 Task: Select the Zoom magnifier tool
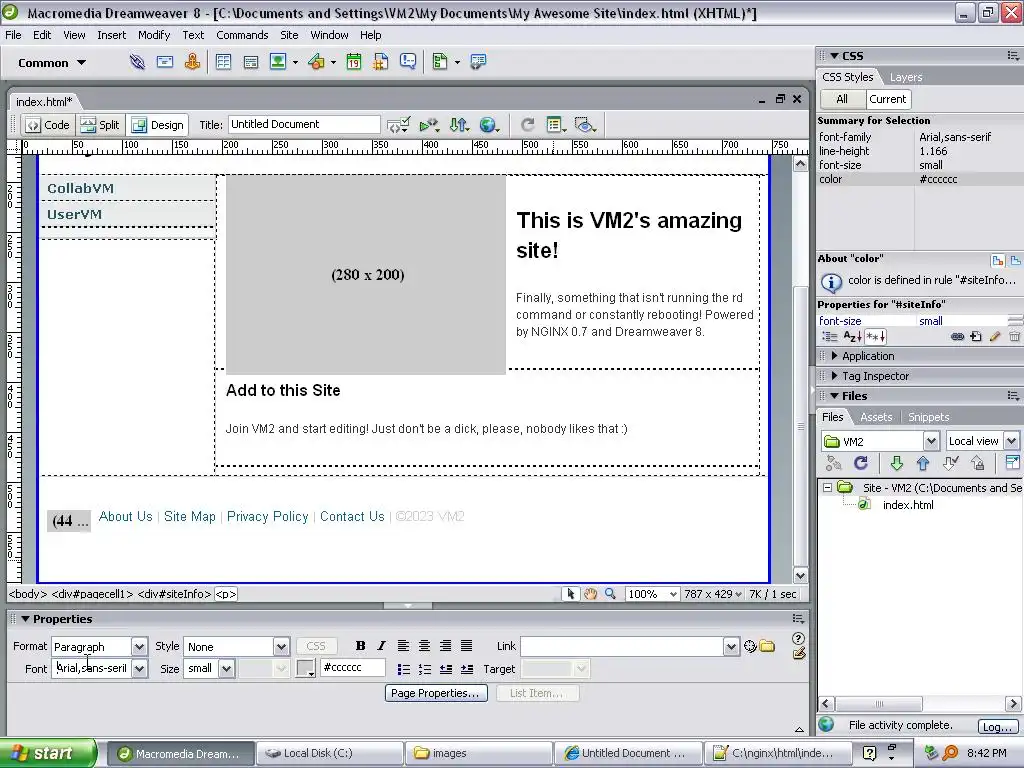[x=610, y=594]
